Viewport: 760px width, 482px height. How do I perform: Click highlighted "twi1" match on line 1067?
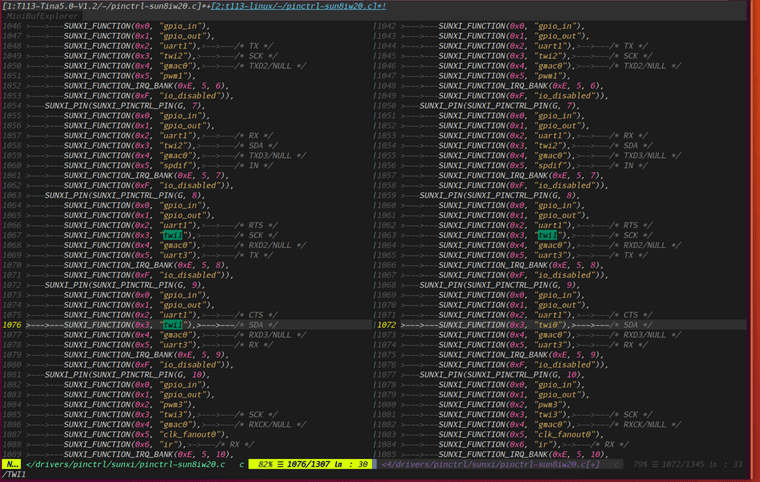(173, 235)
